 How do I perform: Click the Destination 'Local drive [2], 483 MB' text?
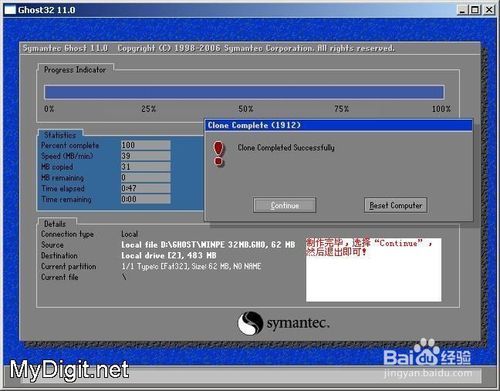point(169,255)
